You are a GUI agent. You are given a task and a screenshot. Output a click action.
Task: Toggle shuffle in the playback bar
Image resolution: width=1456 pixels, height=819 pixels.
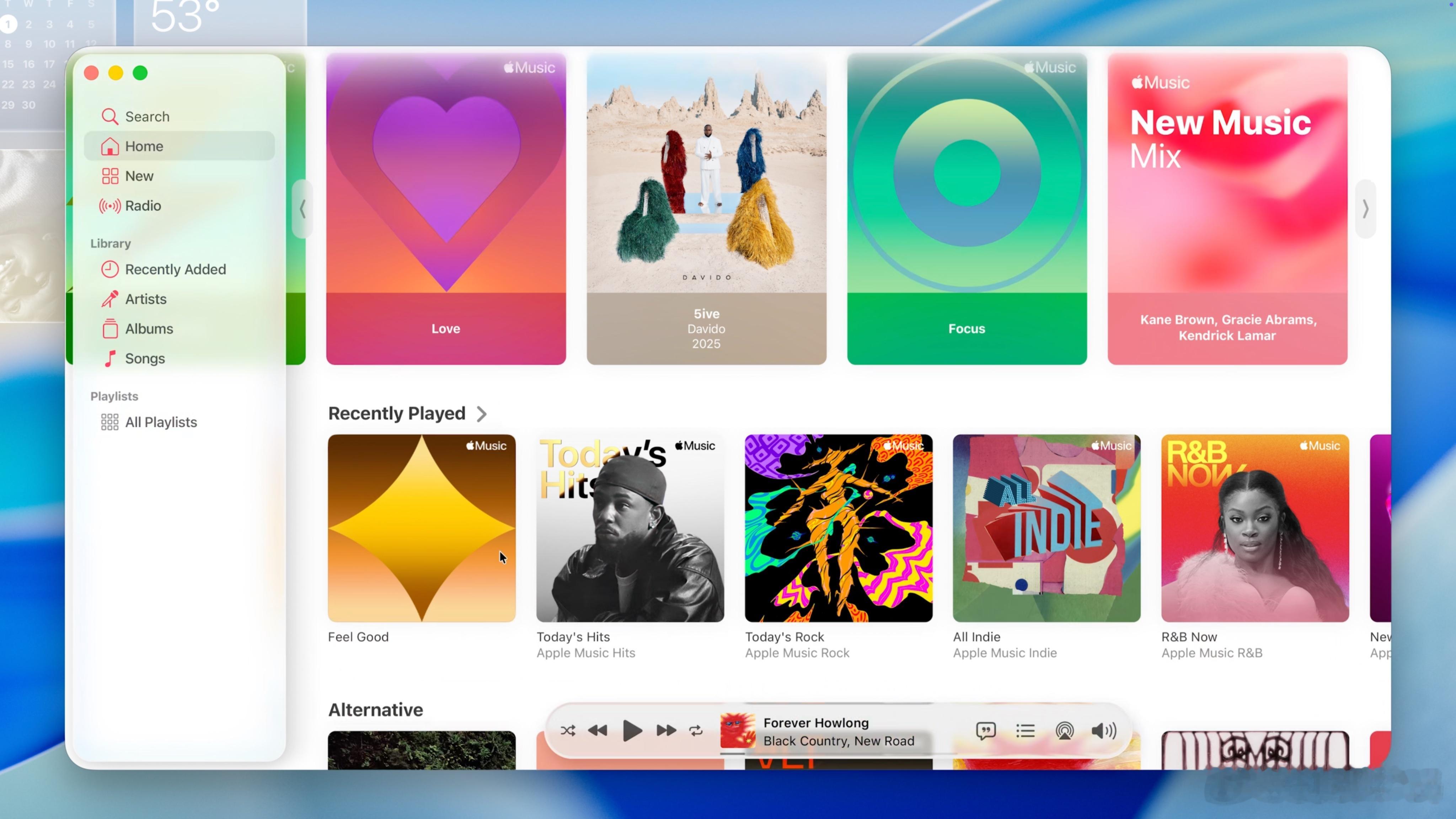point(568,731)
